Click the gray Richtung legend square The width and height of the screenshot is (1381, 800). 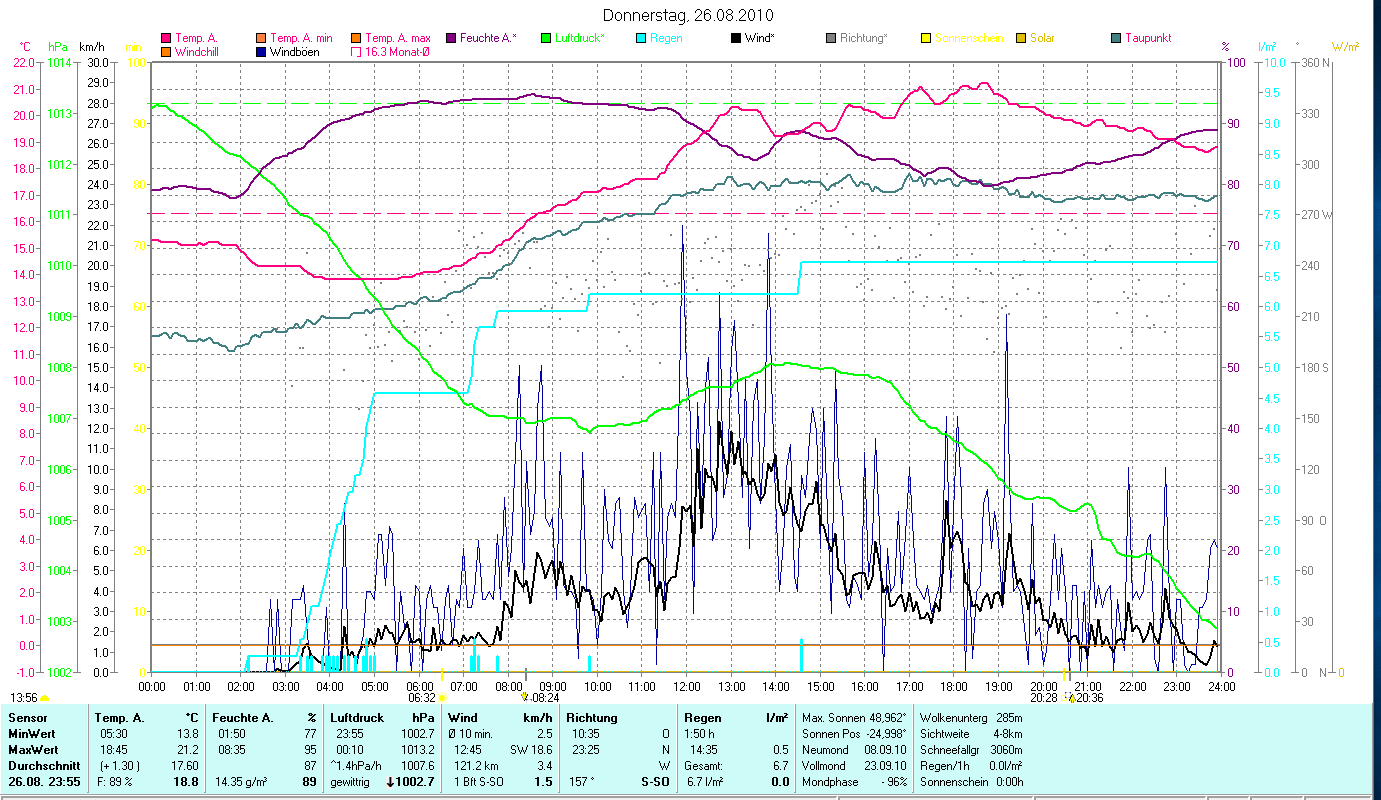(831, 39)
